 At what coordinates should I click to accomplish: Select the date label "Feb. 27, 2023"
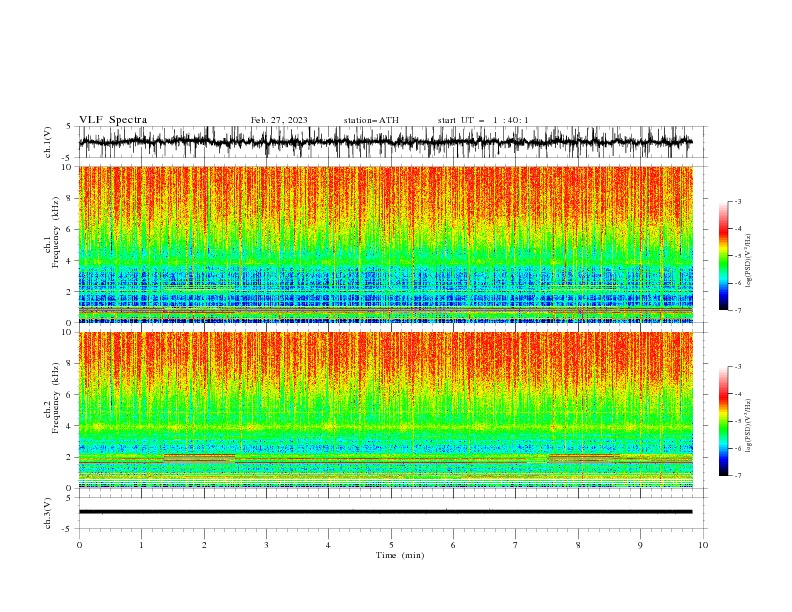tap(279, 120)
